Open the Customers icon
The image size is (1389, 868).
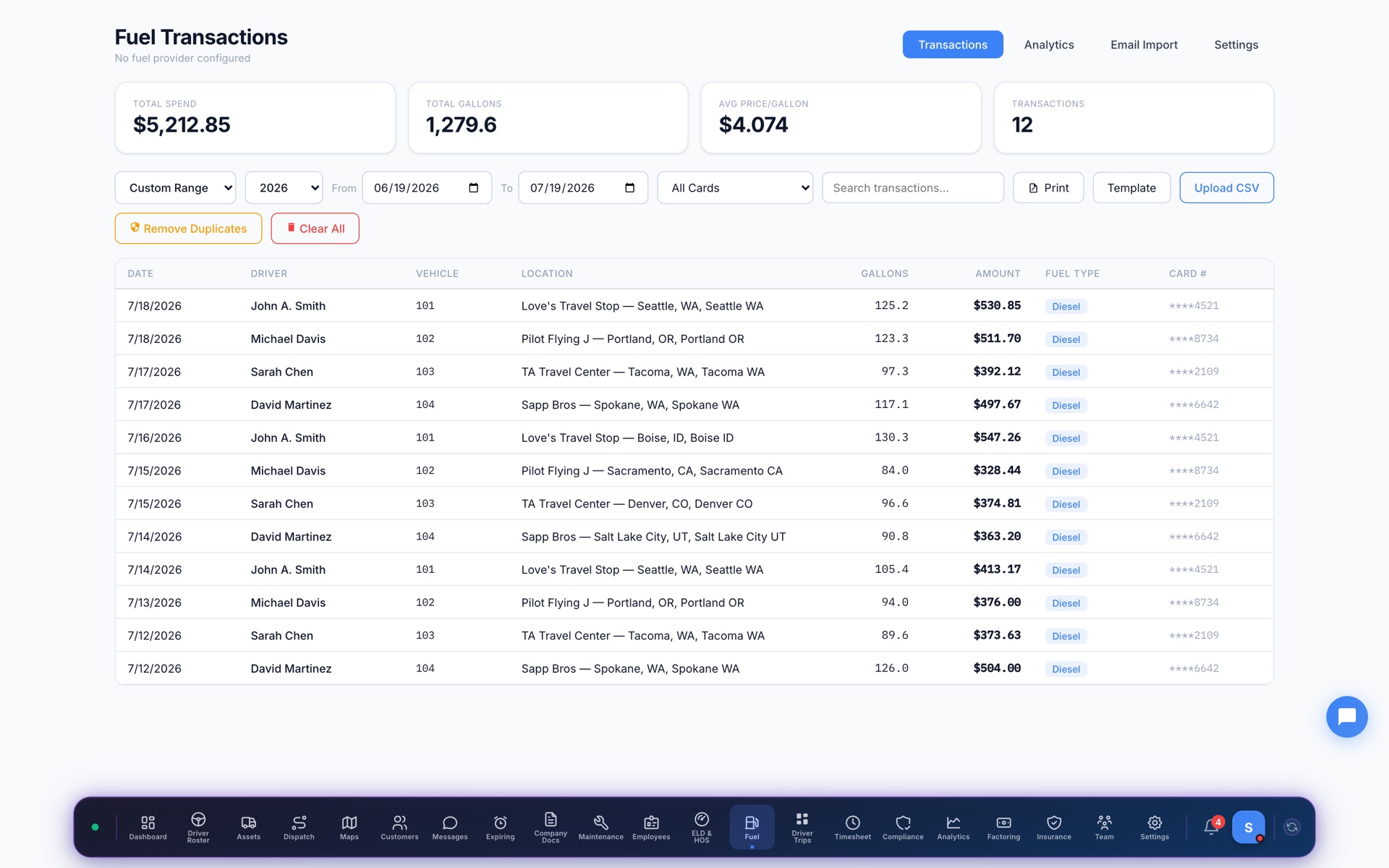pyautogui.click(x=399, y=827)
